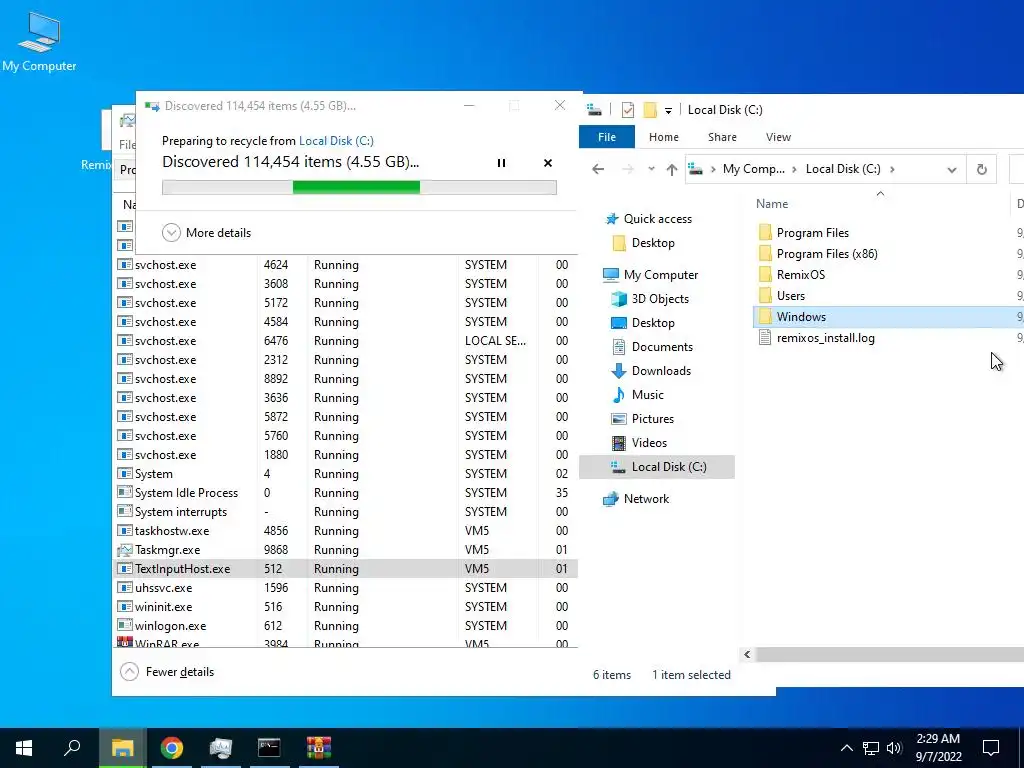Select the wininit.exe process
The image size is (1024, 768).
point(345,607)
